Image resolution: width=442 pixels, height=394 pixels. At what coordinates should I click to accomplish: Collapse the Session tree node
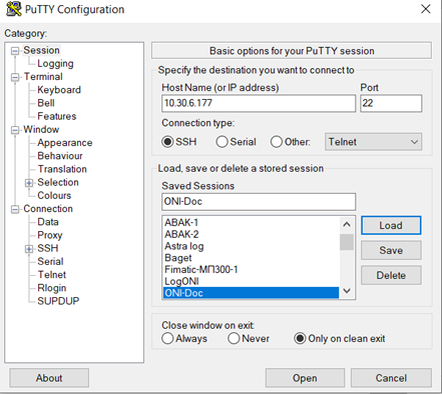tap(15, 51)
